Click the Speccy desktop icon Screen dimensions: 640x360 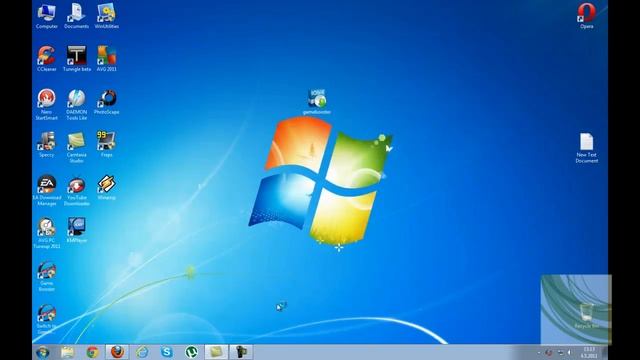[x=47, y=144]
